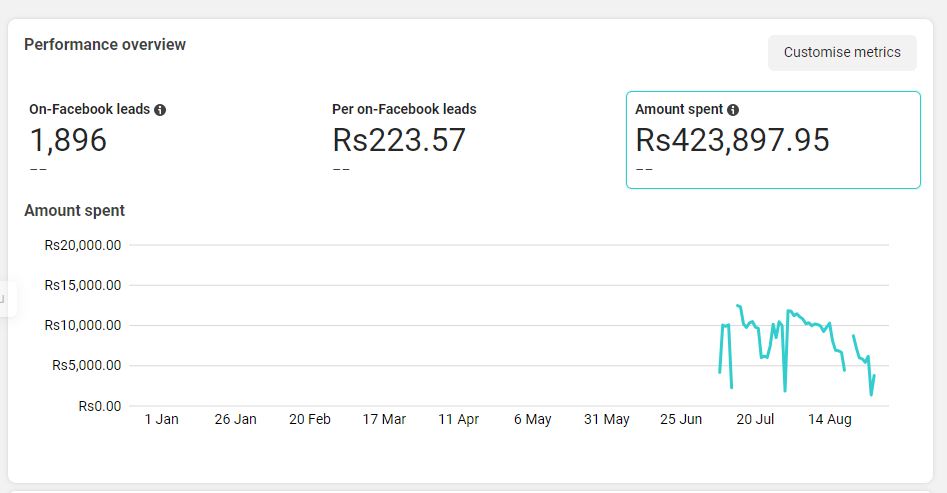Click the 14 Aug date on chart axis

pos(830,419)
